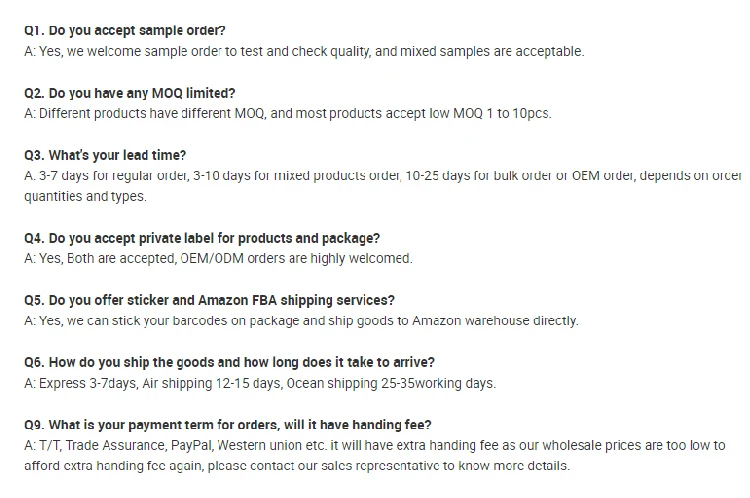This screenshot has width=750, height=498.
Task: Click the Q5 Amazon FBA shipping question
Action: point(209,300)
